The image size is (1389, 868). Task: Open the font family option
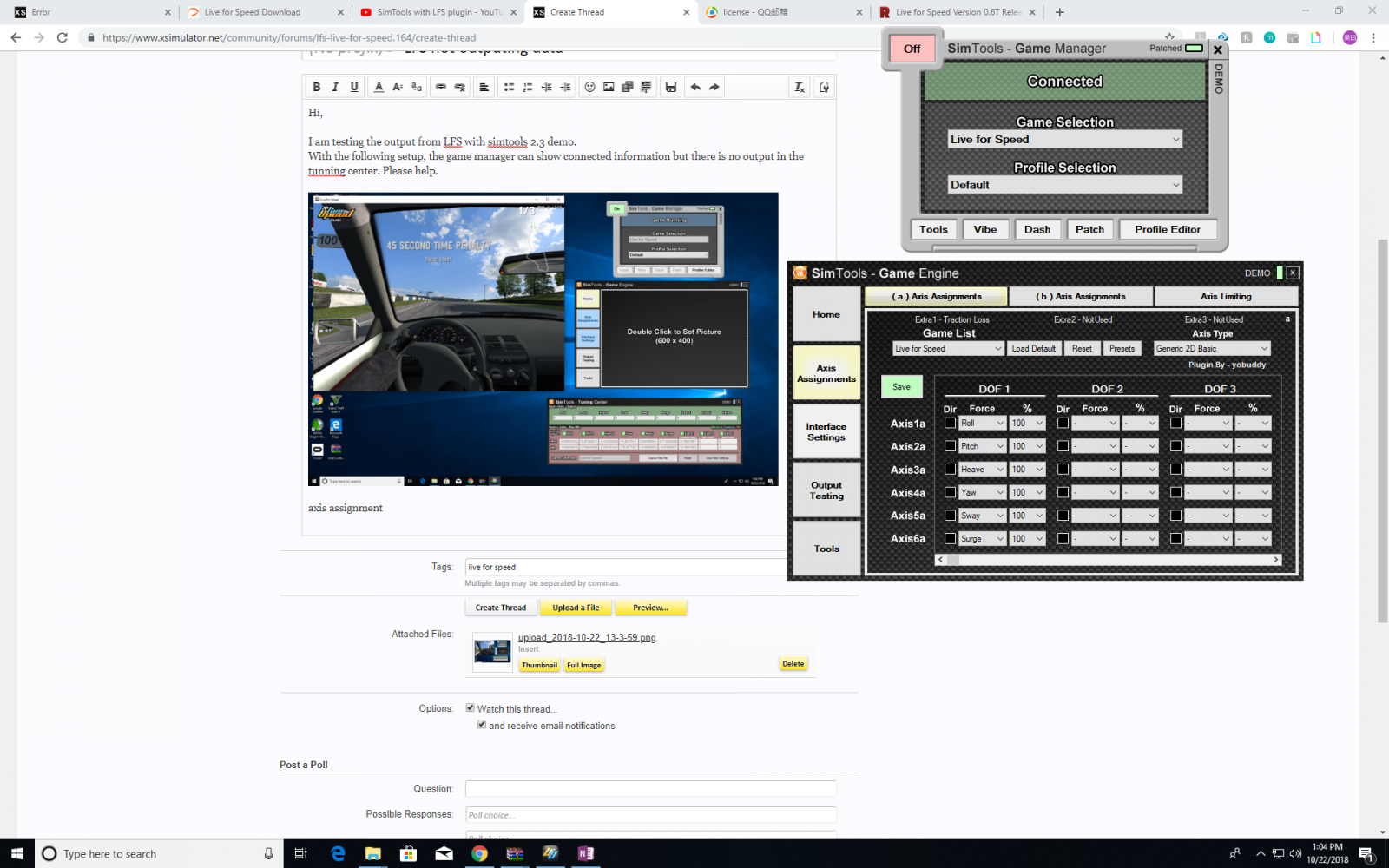coord(417,87)
